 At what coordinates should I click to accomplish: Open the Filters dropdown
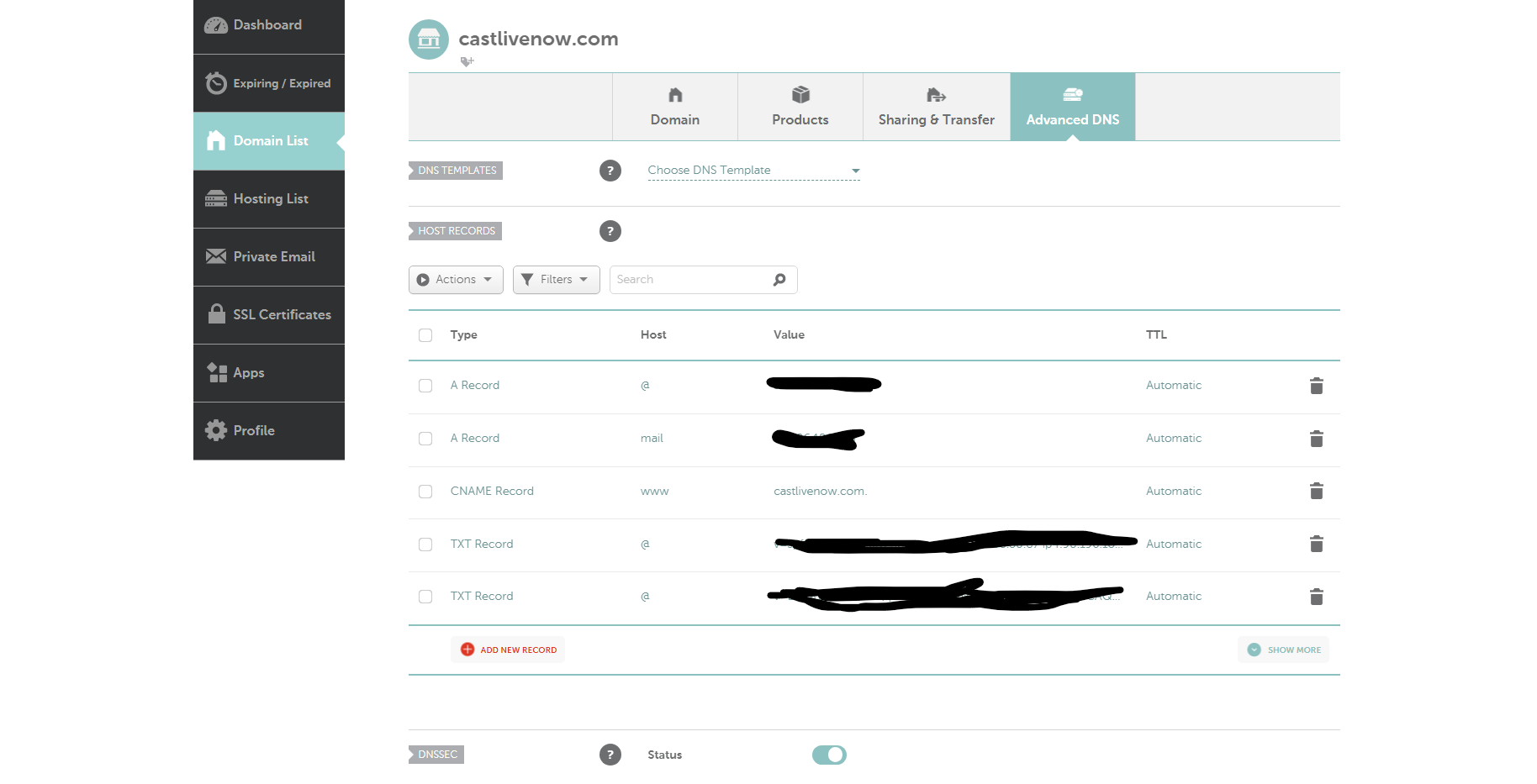(556, 280)
